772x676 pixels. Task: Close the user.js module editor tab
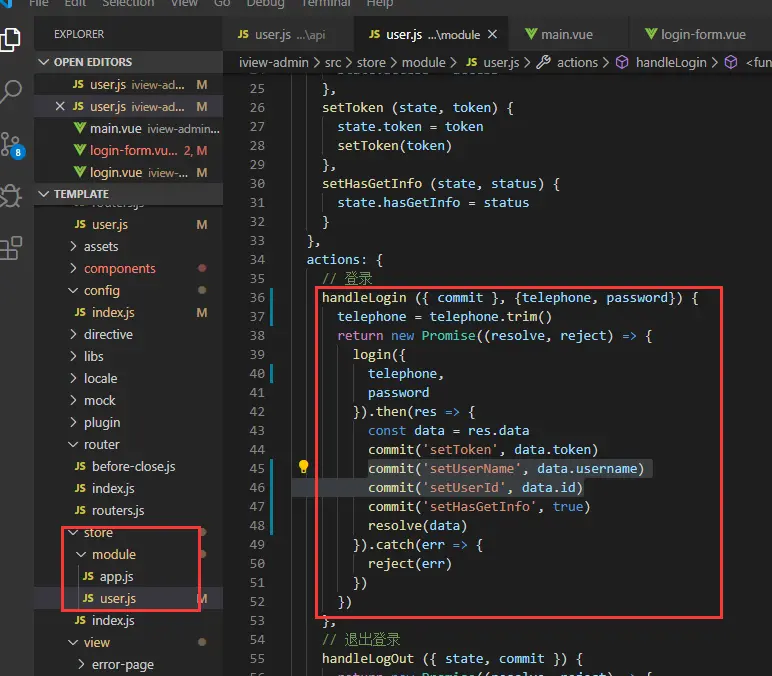[x=492, y=34]
